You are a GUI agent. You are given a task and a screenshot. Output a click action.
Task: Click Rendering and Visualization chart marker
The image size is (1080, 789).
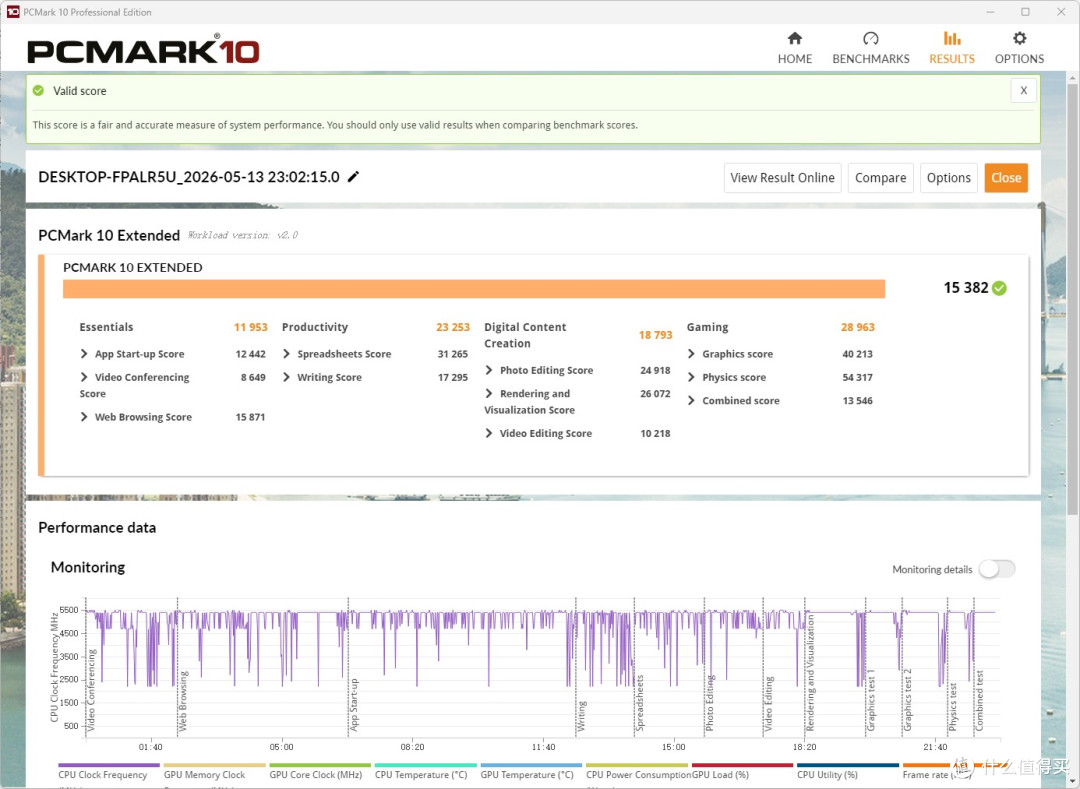coord(810,673)
